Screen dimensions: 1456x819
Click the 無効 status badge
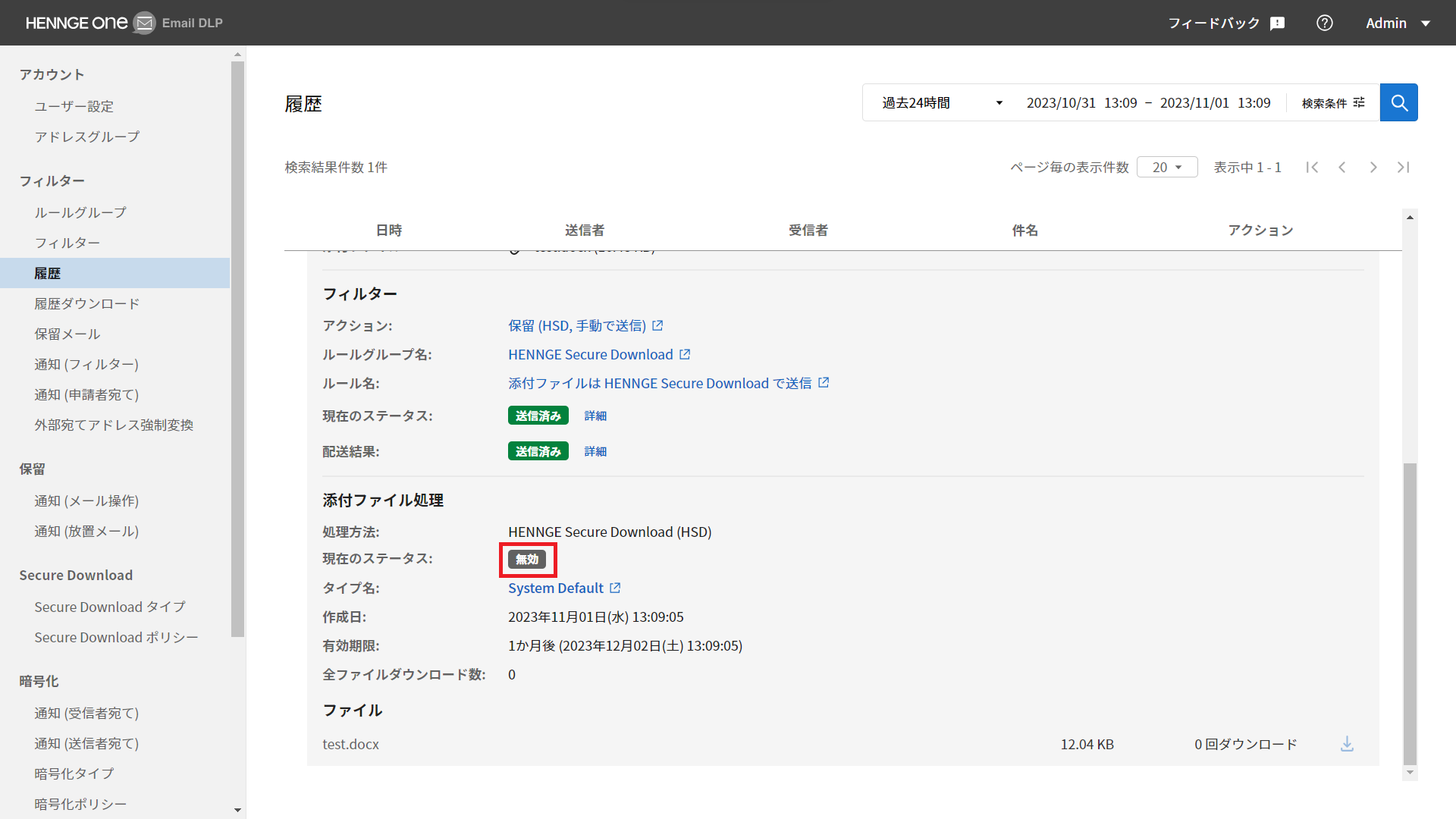tap(527, 559)
